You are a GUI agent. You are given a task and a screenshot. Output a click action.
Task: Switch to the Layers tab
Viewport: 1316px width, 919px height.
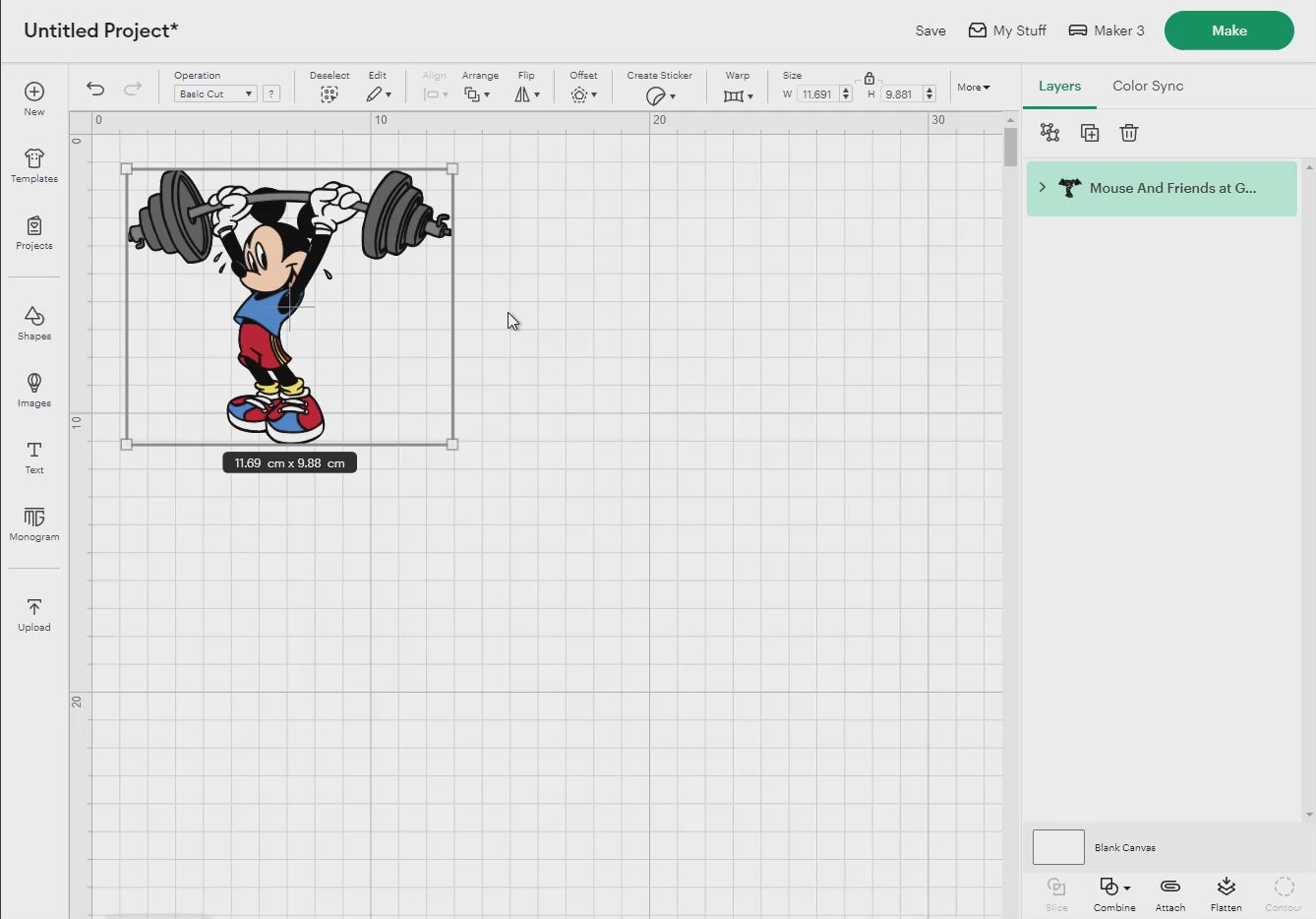point(1059,86)
